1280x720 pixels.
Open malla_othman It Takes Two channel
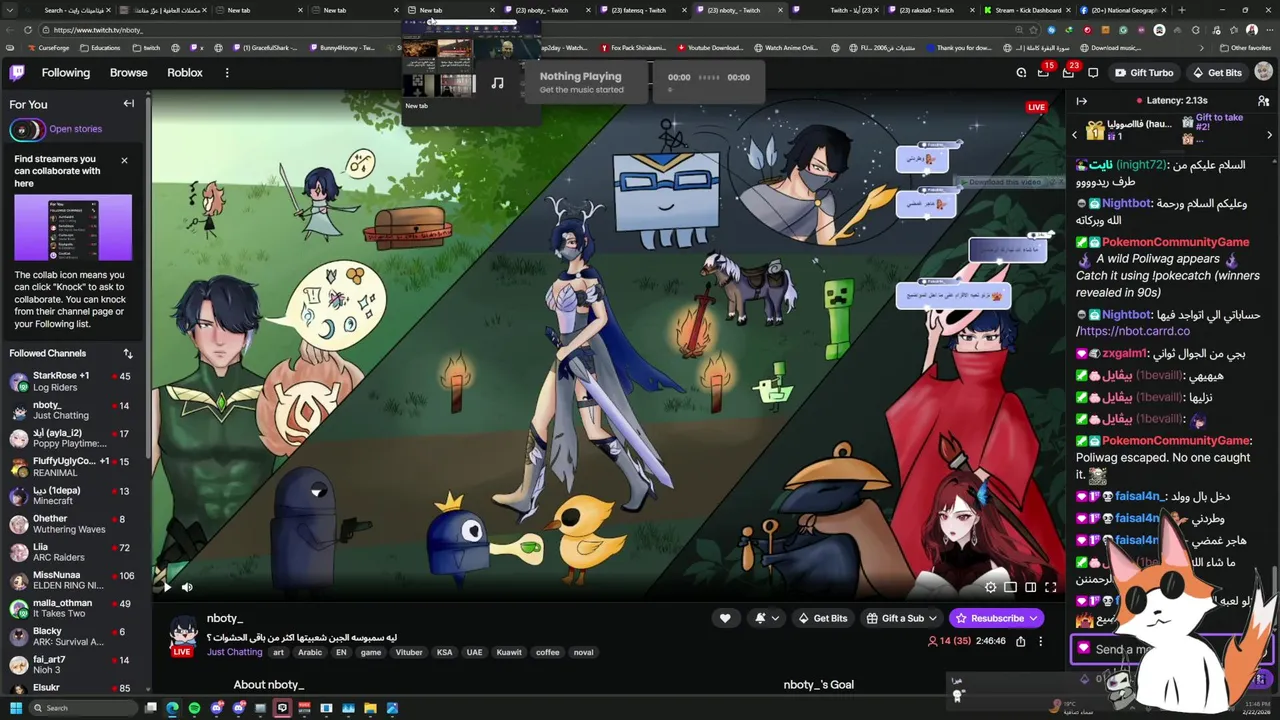click(x=75, y=608)
